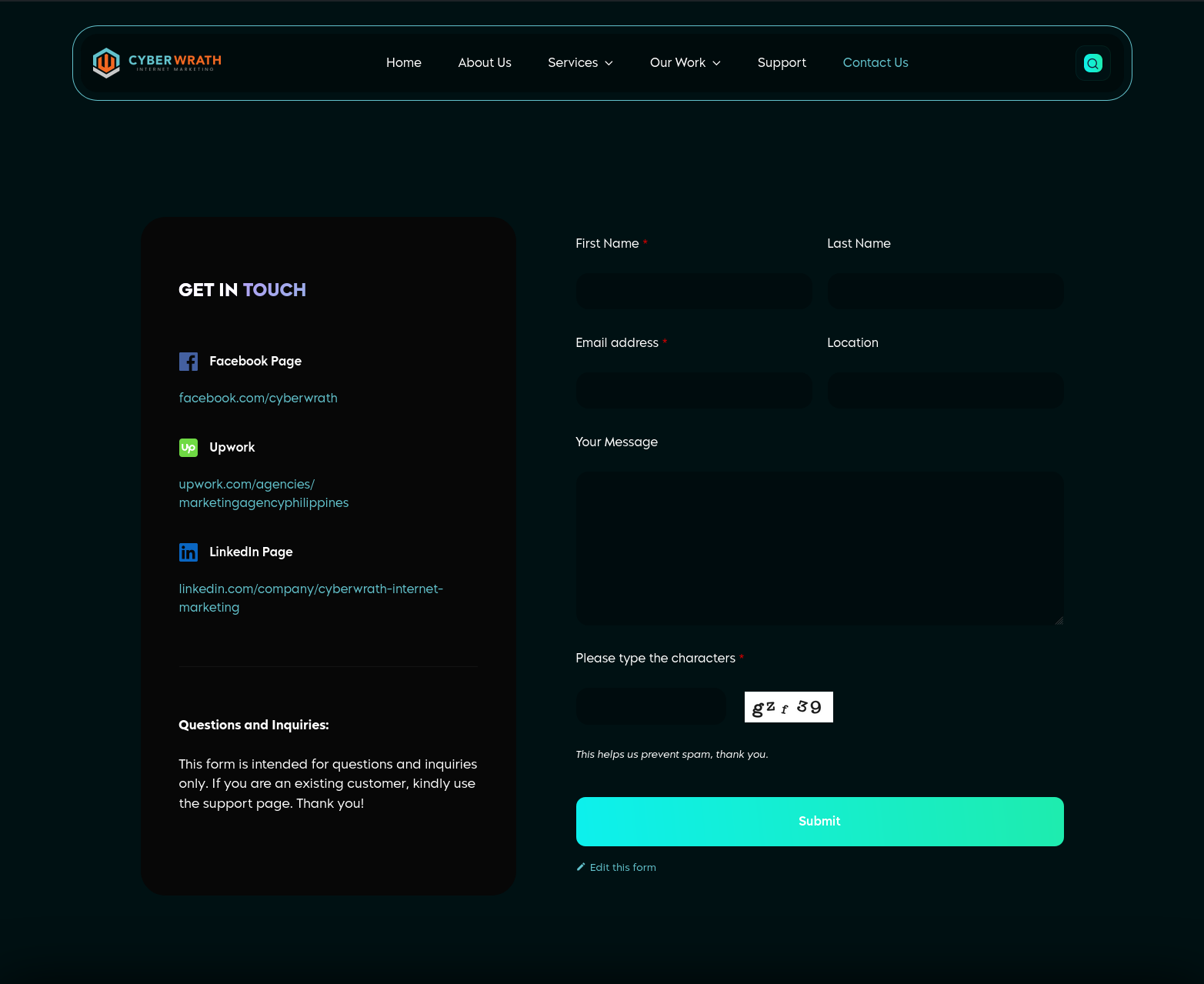Open the LinkedIn company page link
The height and width of the screenshot is (984, 1204).
point(310,598)
